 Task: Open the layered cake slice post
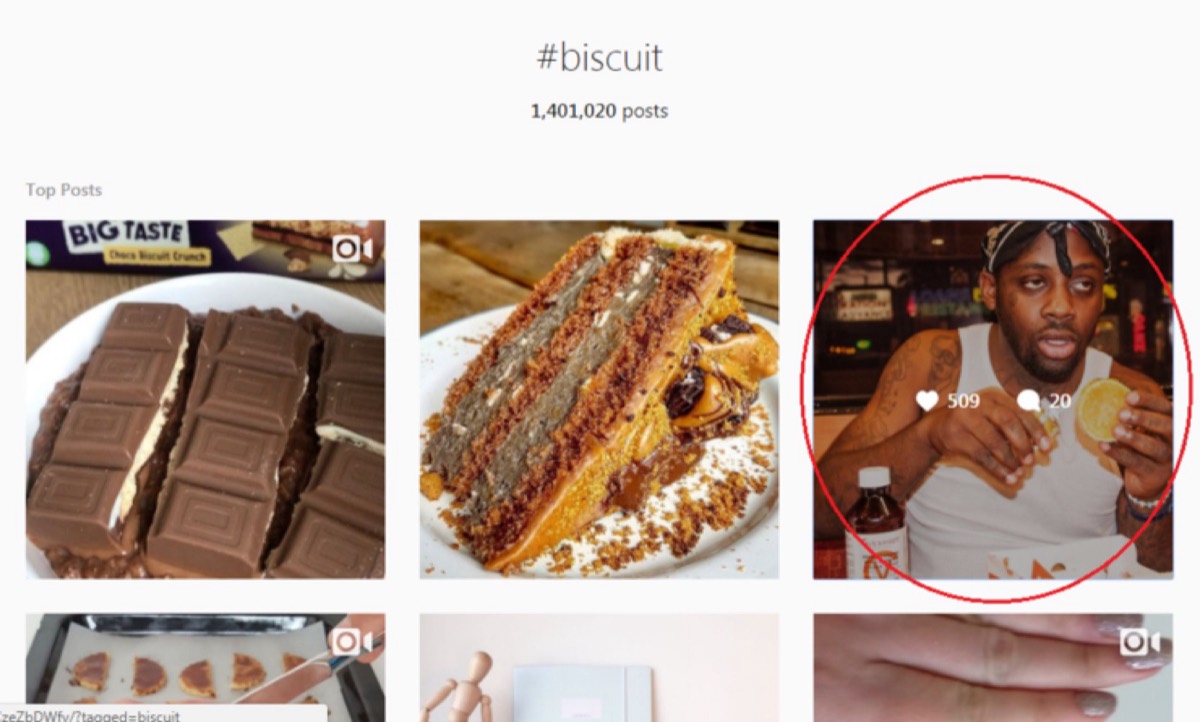599,399
